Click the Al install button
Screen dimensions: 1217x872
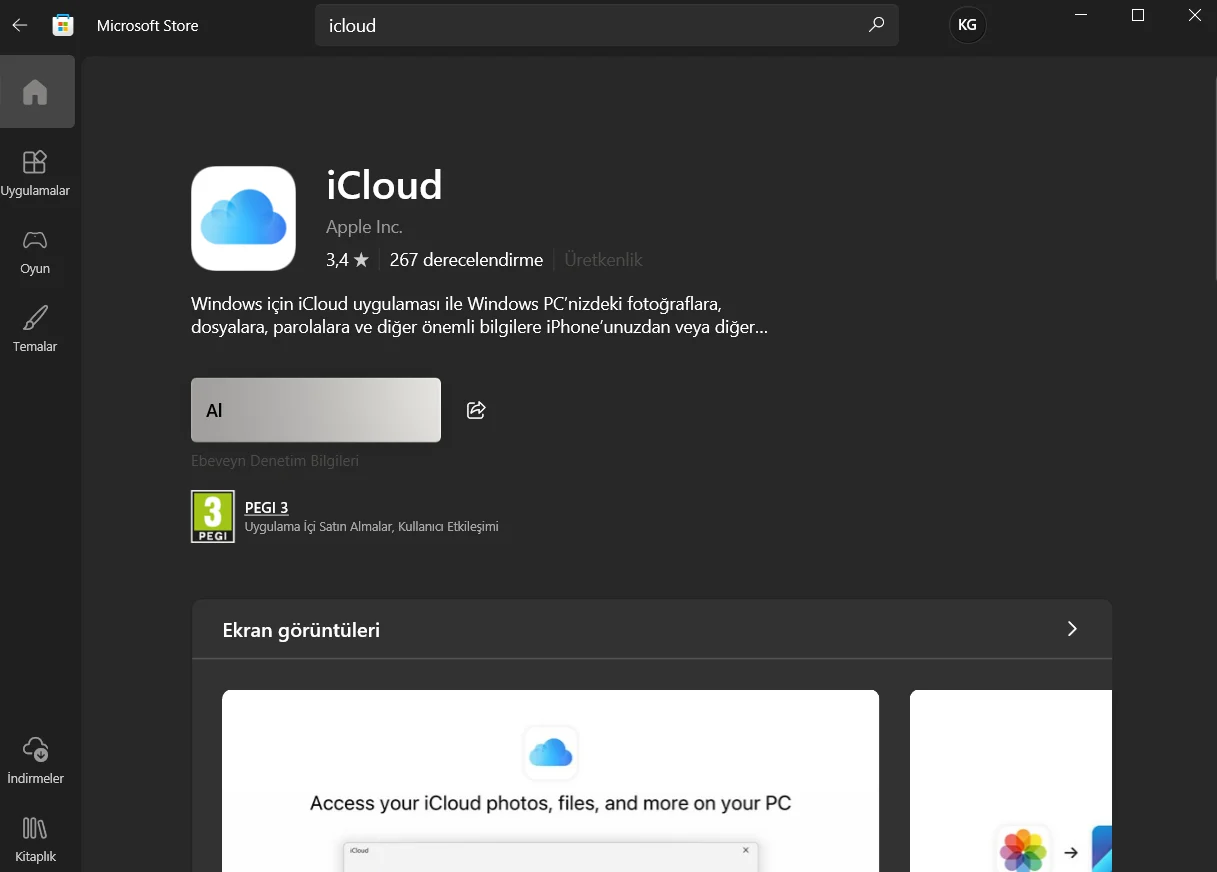click(x=316, y=410)
